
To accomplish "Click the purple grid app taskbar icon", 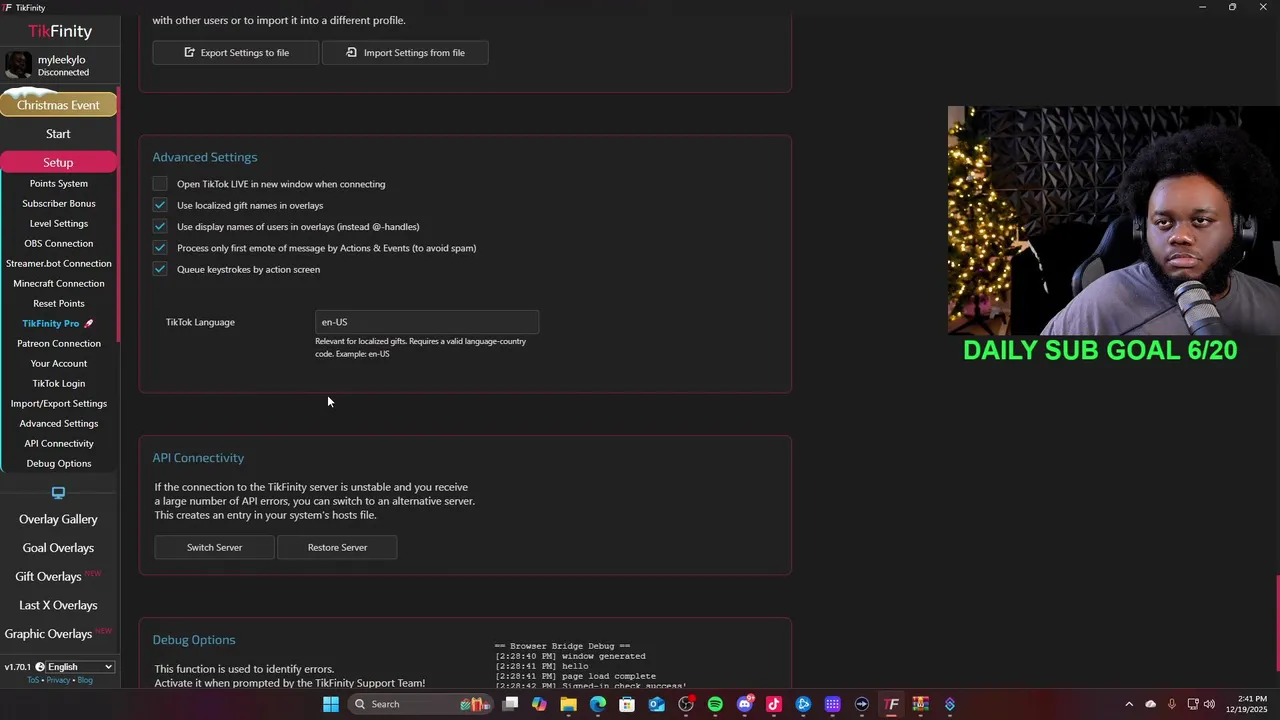I will point(832,704).
